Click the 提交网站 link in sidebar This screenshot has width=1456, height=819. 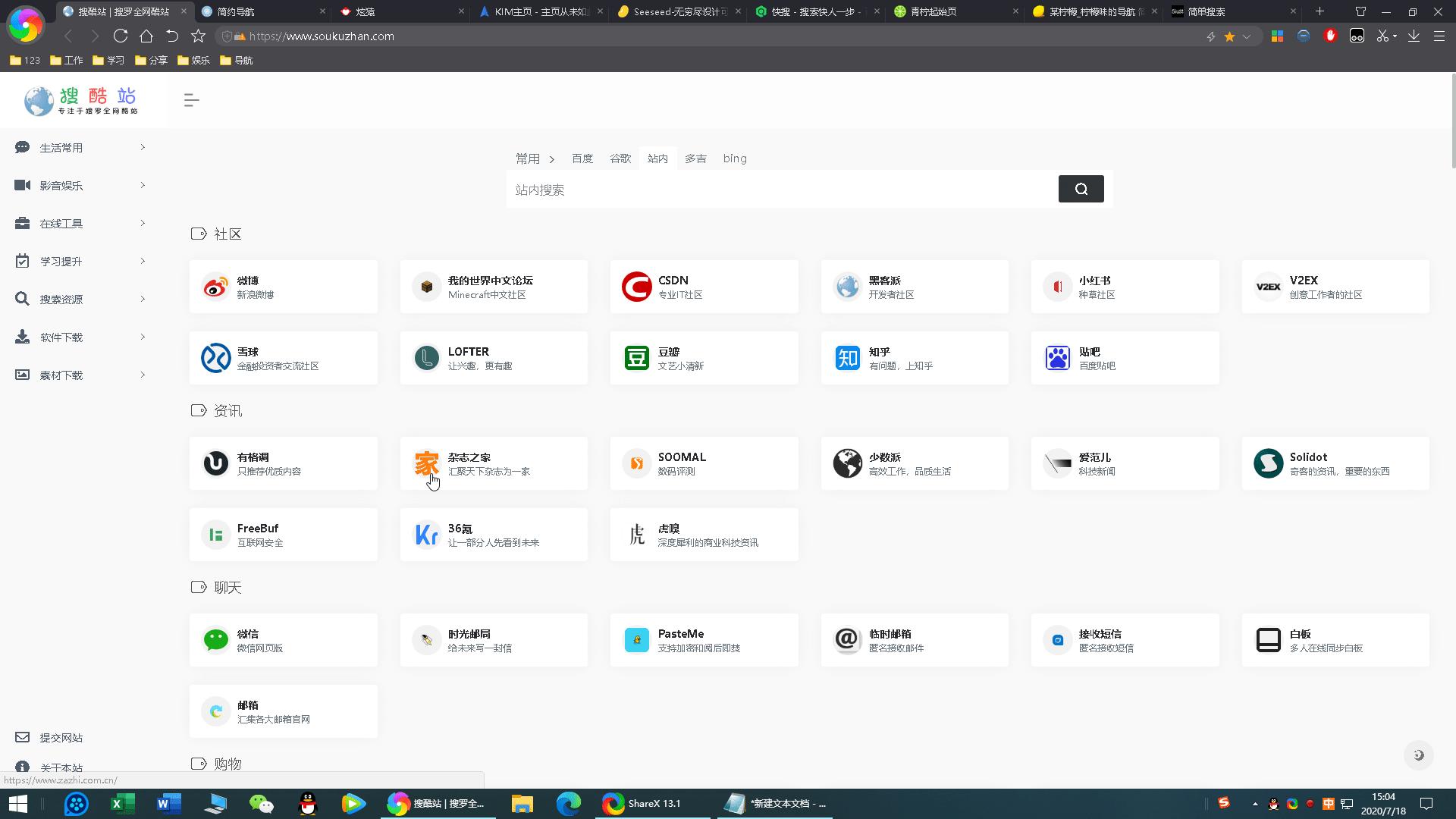pyautogui.click(x=61, y=738)
